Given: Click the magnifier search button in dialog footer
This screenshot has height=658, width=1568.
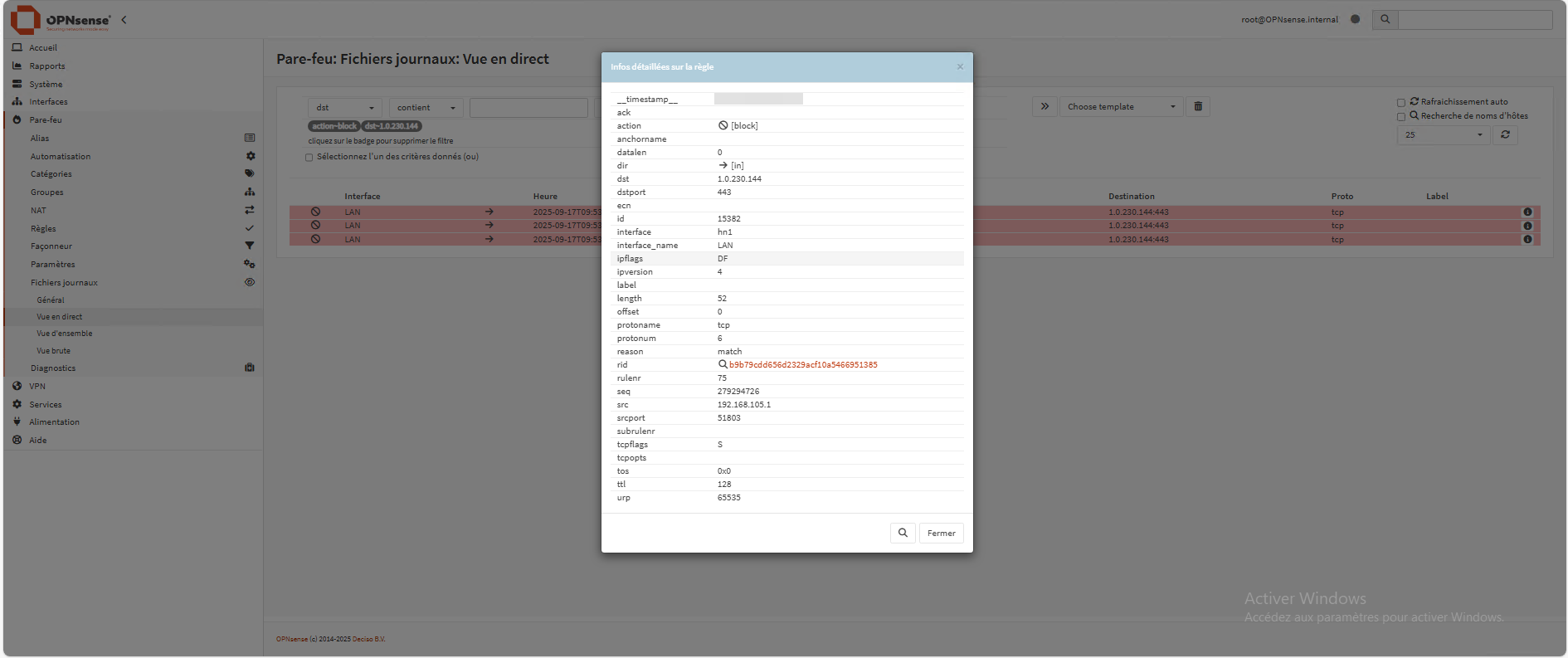Looking at the screenshot, I should coord(903,533).
